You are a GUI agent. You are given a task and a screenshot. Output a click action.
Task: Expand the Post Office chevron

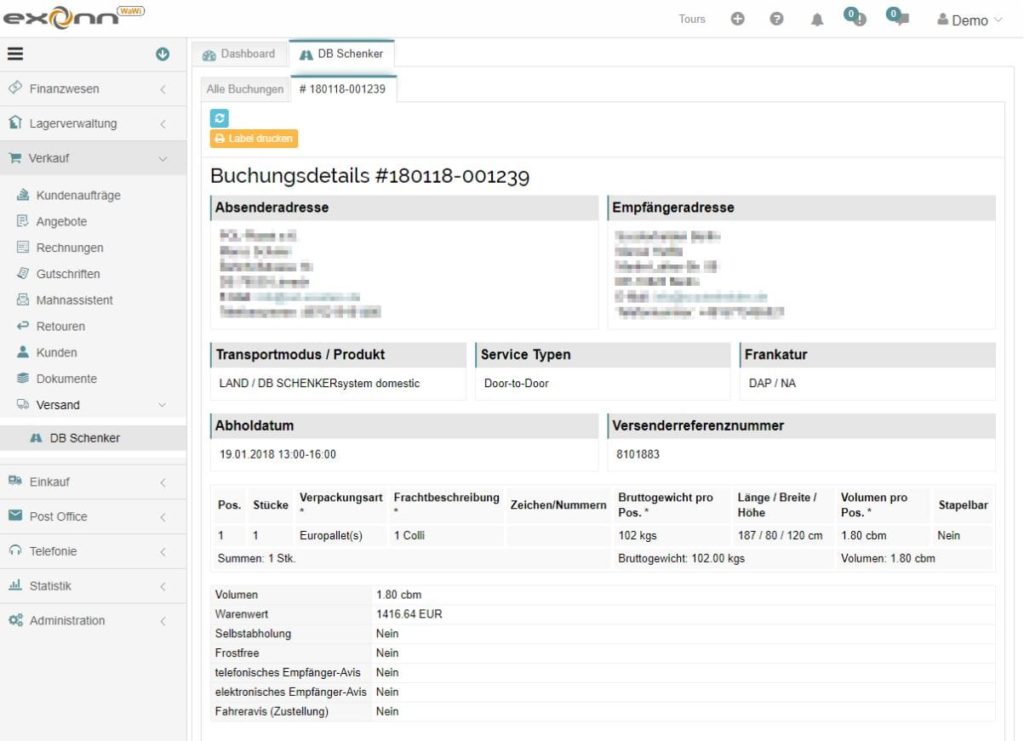pyautogui.click(x=163, y=517)
